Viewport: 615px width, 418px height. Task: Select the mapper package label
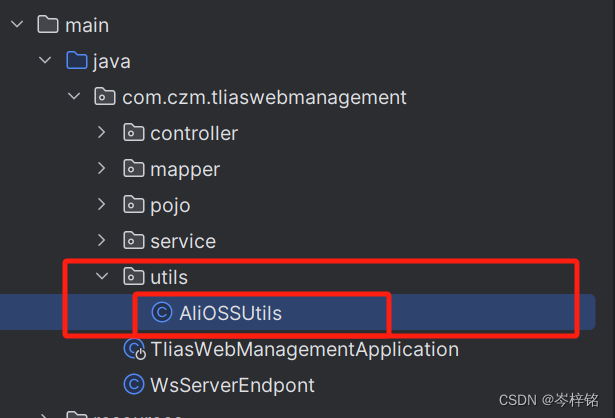[x=185, y=169]
